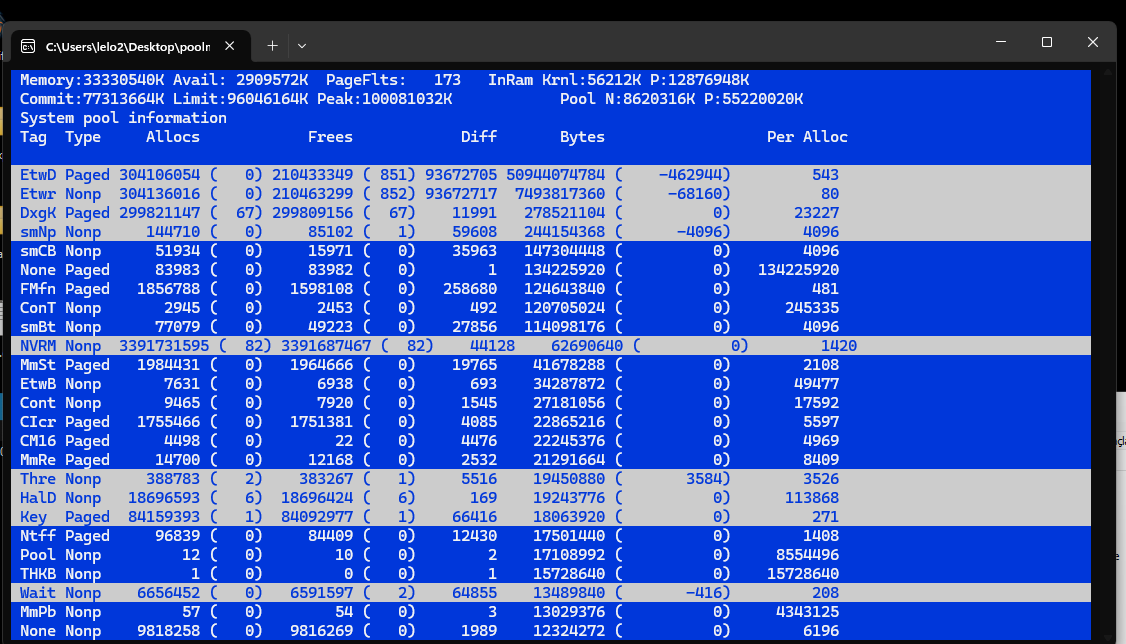Click the Key tag row

[x=551, y=518]
